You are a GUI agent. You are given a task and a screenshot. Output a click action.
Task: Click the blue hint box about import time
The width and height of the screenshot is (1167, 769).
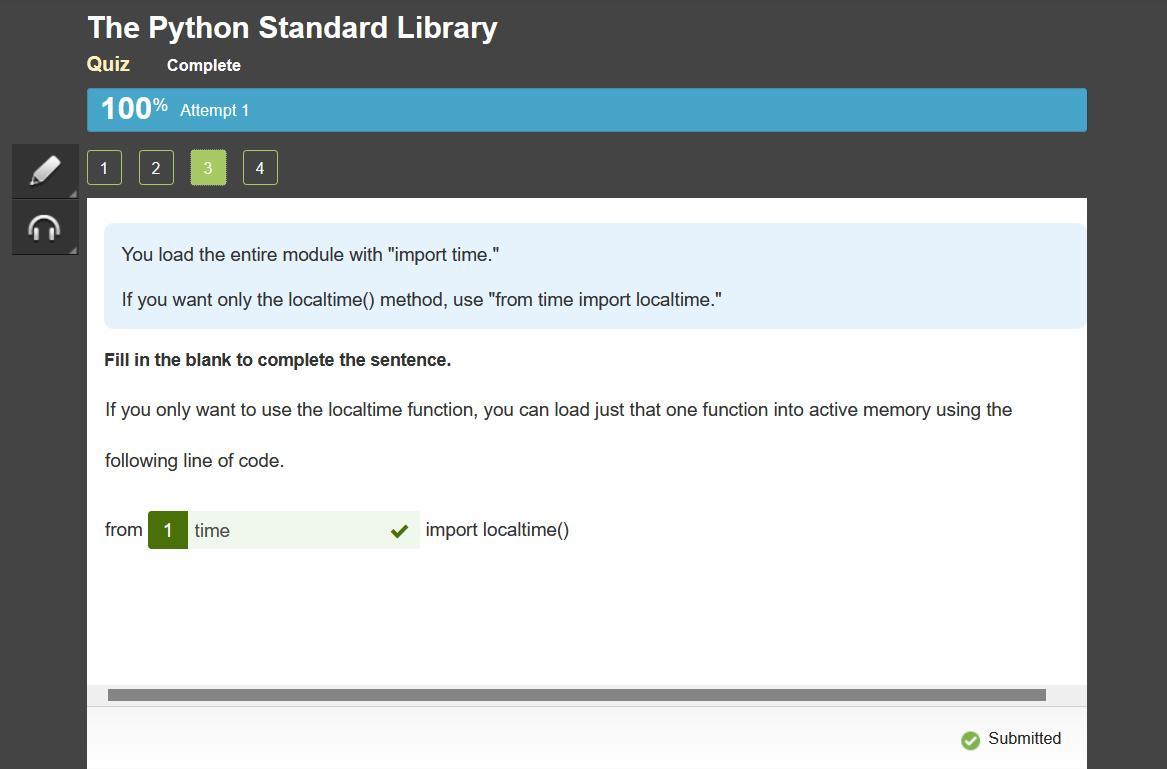click(594, 276)
